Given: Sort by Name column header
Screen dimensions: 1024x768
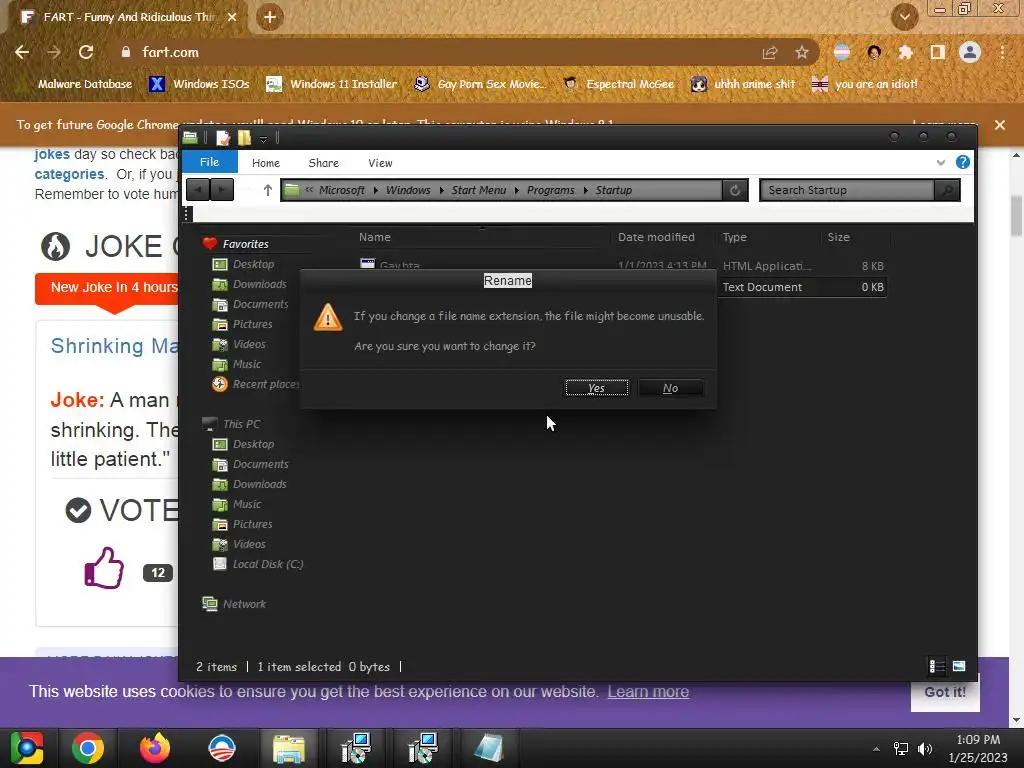Looking at the screenshot, I should pyautogui.click(x=375, y=237).
